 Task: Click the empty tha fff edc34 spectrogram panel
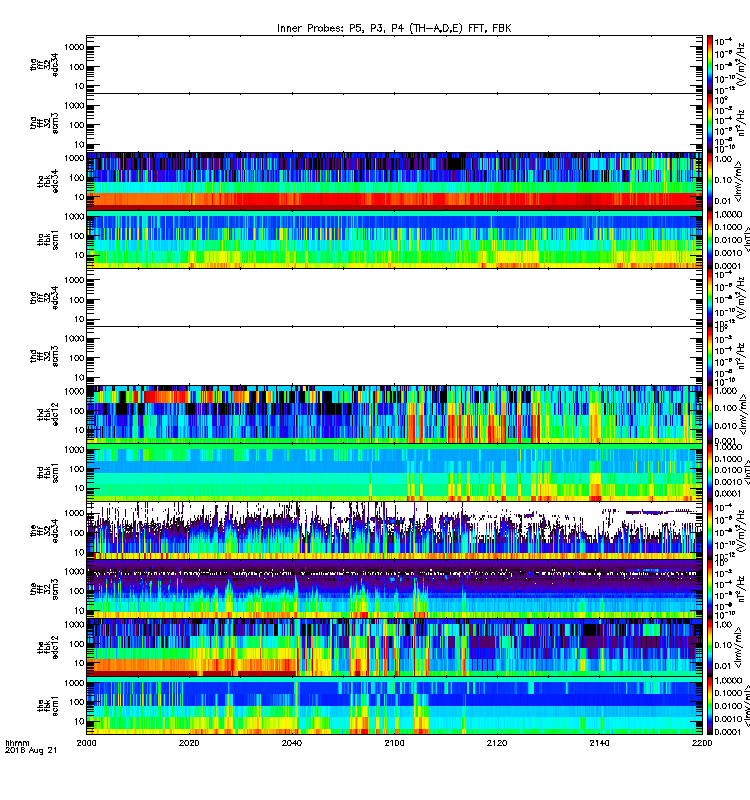pos(394,64)
